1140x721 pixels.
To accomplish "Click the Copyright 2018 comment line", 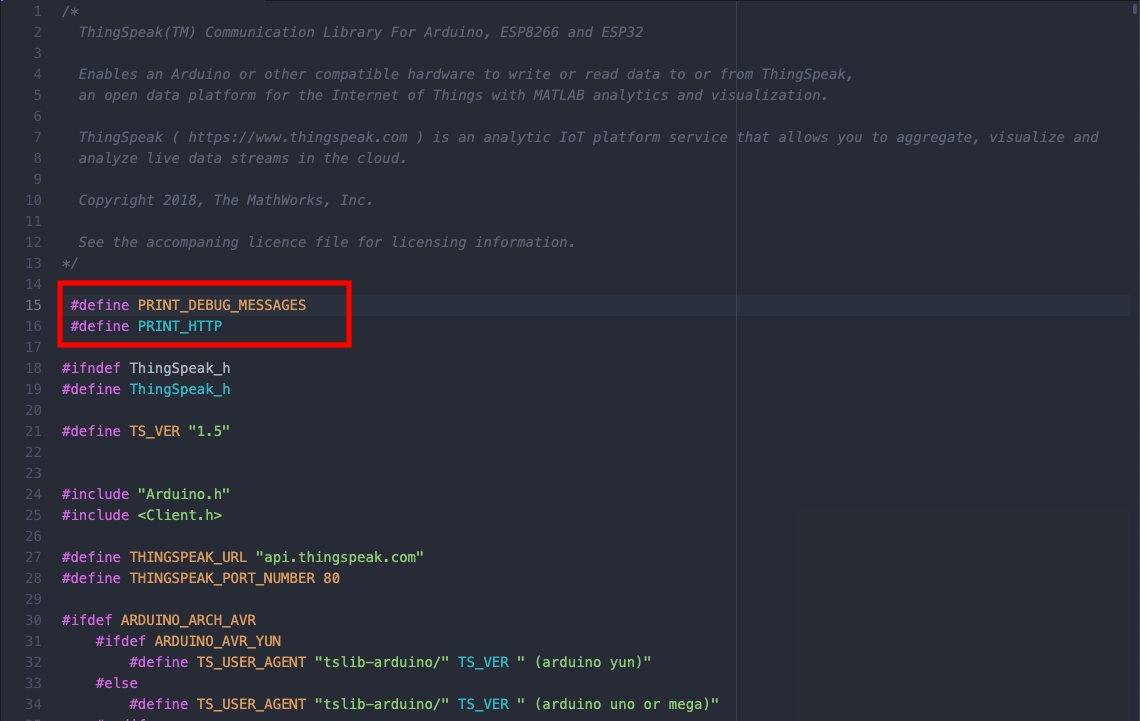I will point(225,201).
